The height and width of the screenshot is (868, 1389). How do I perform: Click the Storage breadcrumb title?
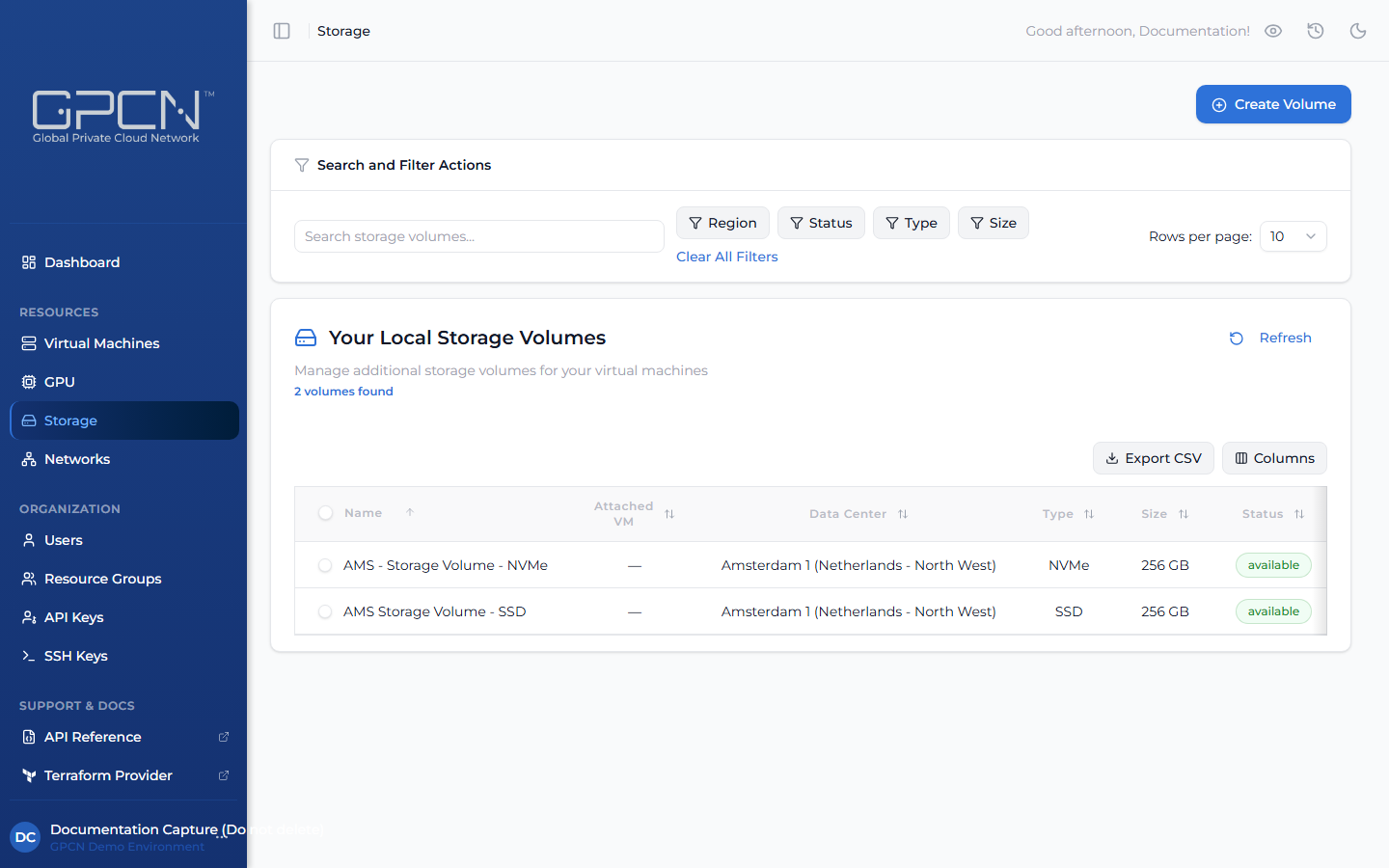343,31
